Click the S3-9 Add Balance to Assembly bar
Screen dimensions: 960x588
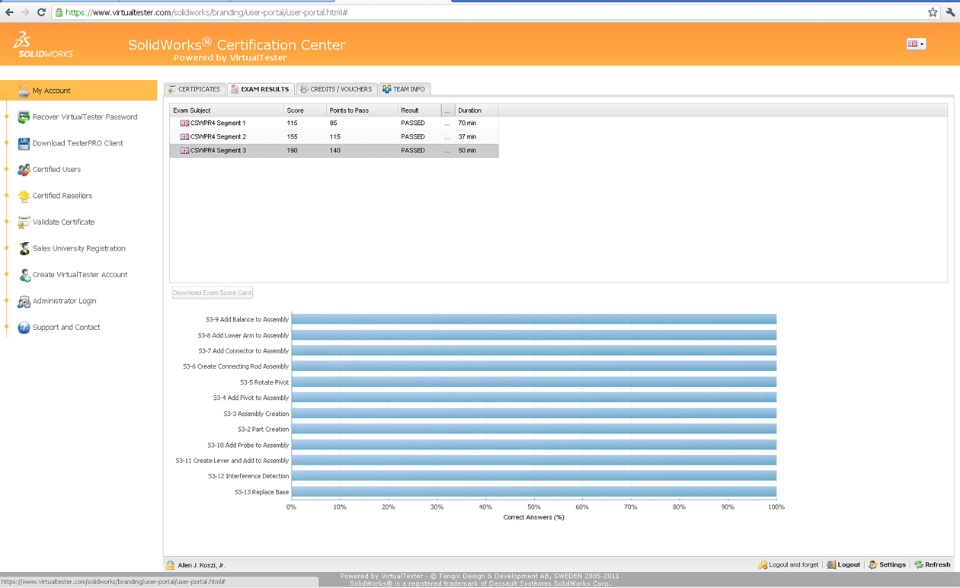(x=534, y=319)
